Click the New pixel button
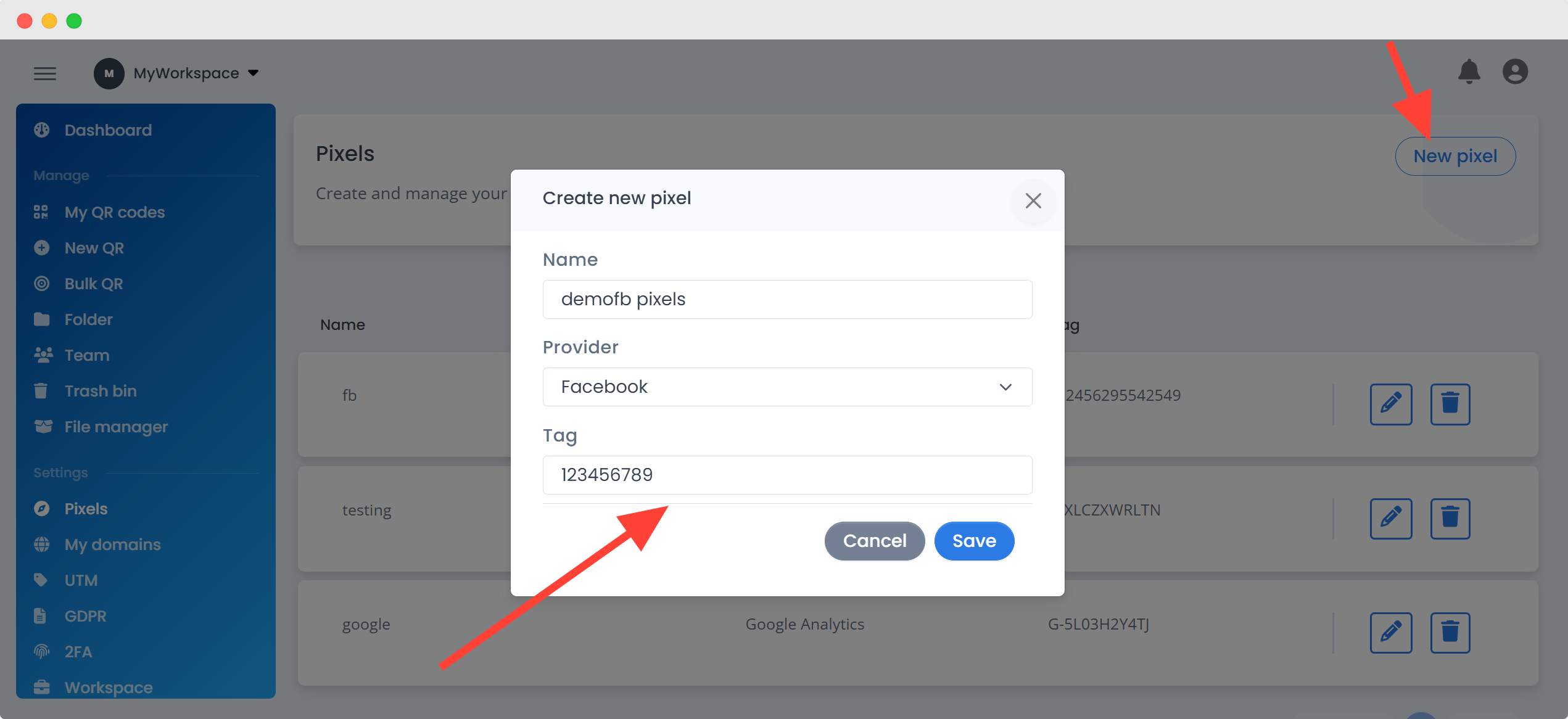The width and height of the screenshot is (1568, 719). tap(1455, 156)
